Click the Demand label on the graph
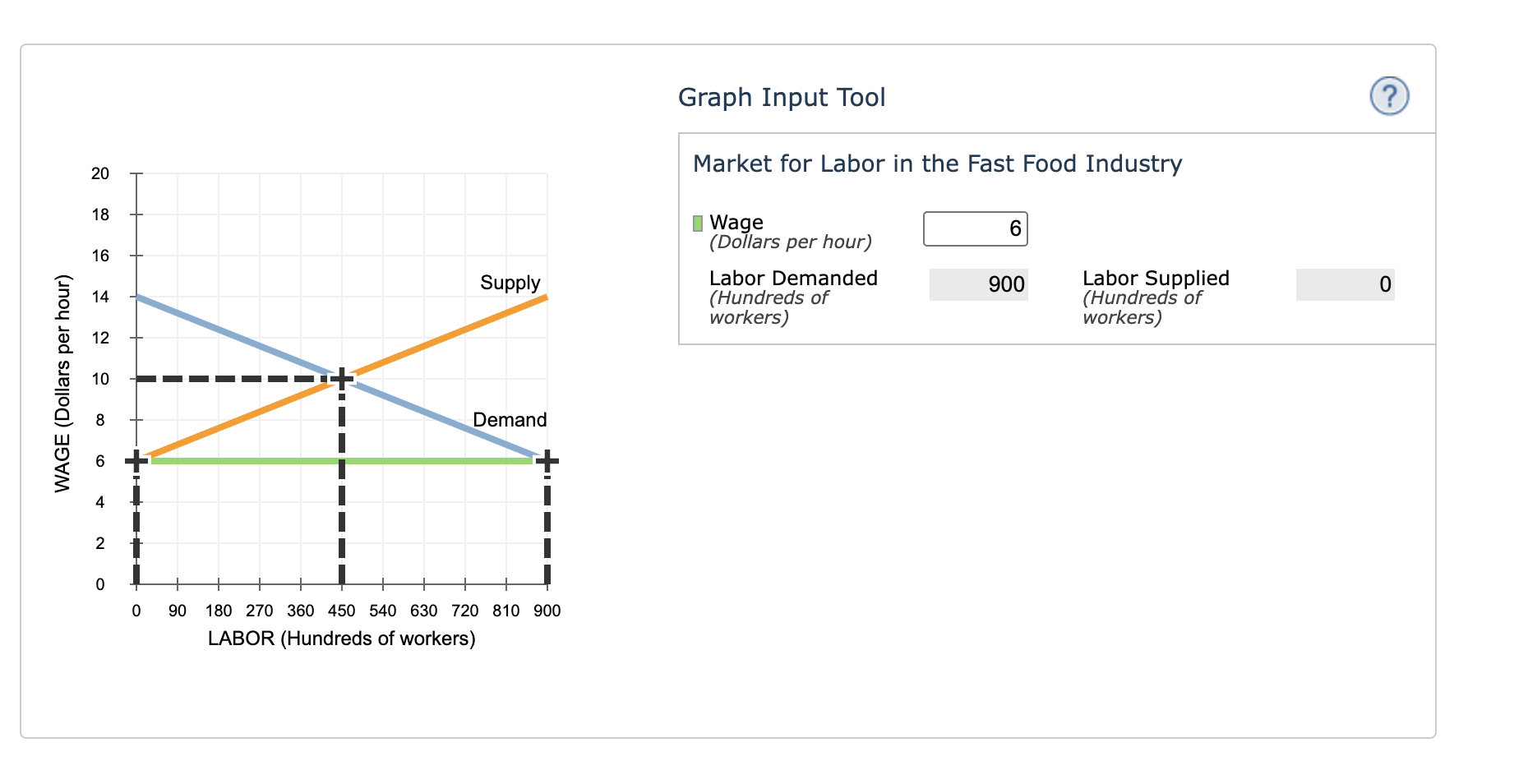 tap(509, 420)
